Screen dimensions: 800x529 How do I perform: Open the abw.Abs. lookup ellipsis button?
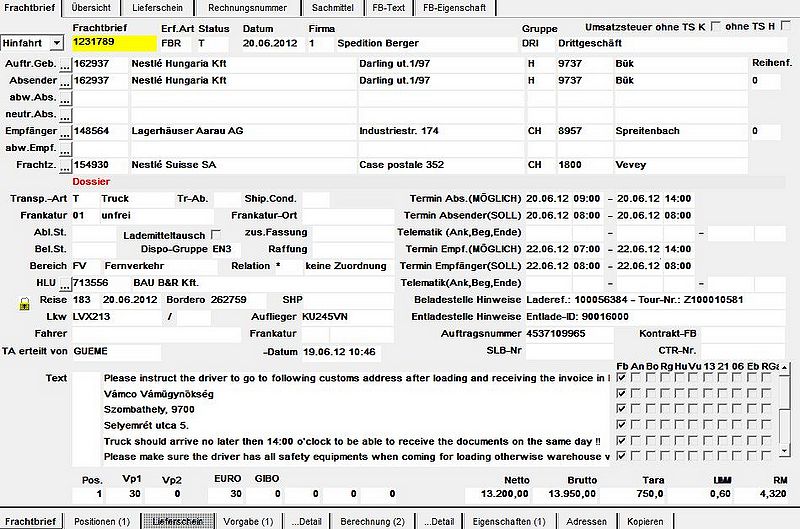tap(65, 98)
